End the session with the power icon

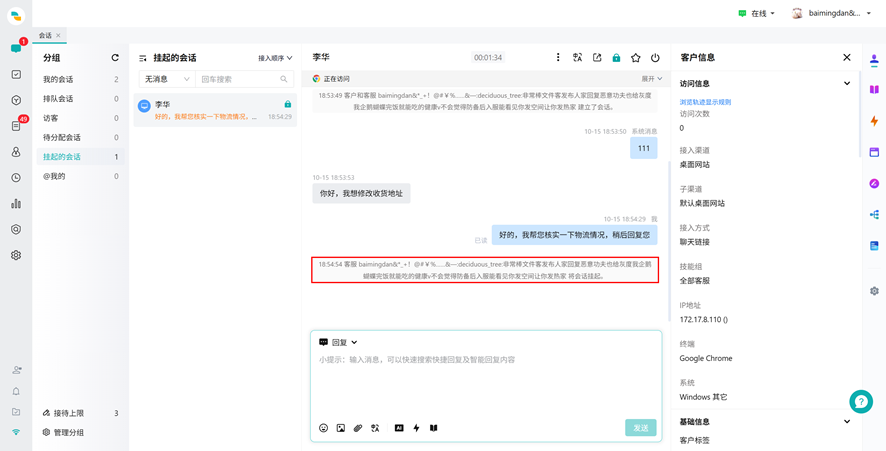pos(655,57)
